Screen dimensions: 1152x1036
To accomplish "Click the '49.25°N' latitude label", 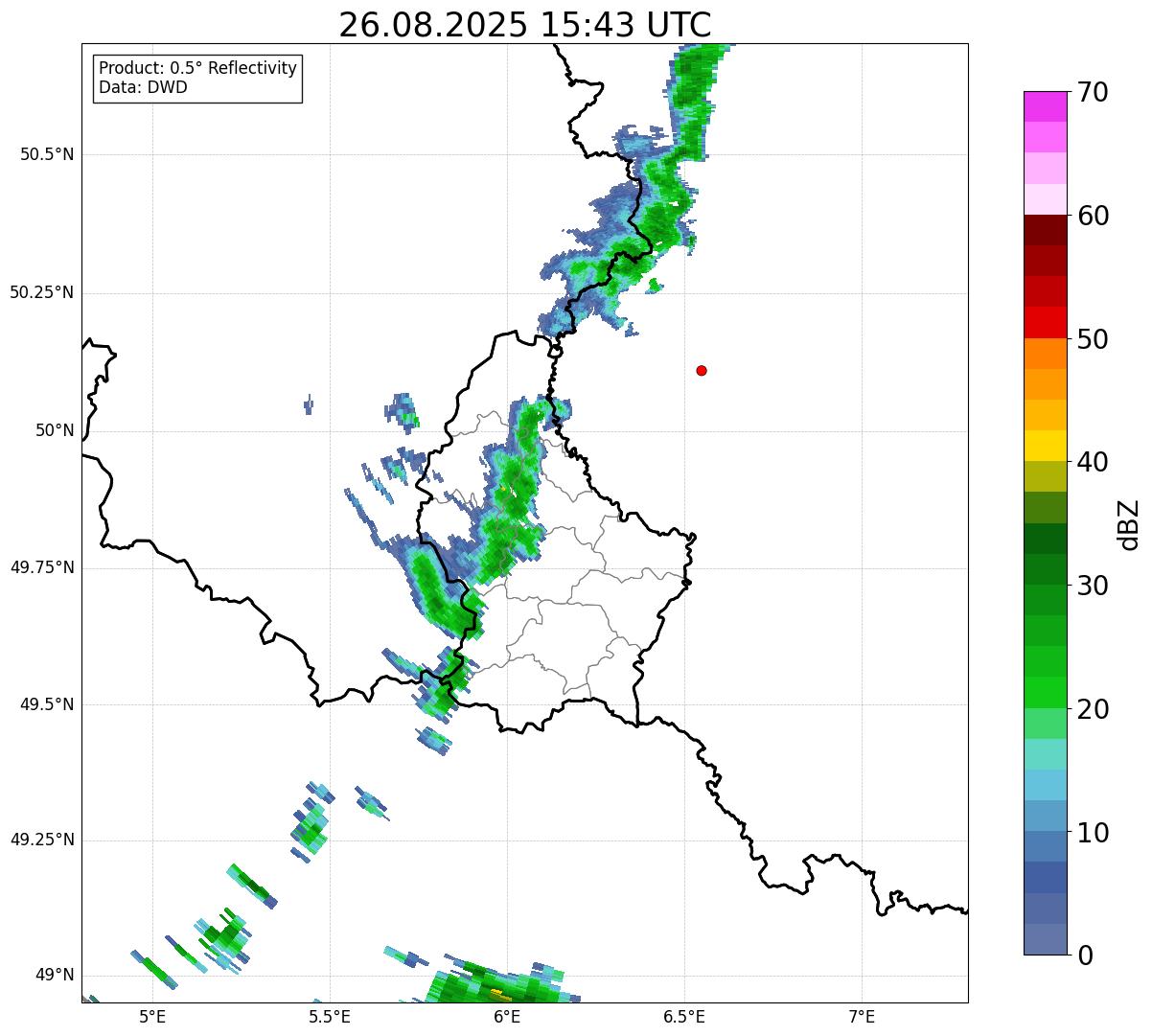I will click(x=41, y=840).
